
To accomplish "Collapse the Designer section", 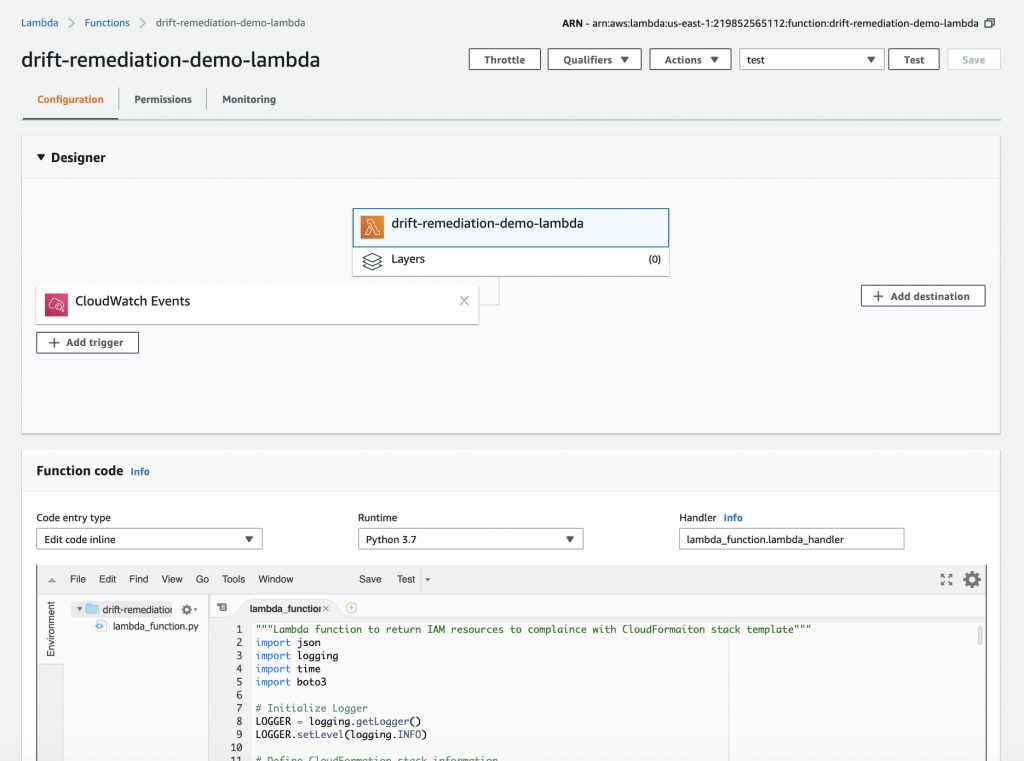I will click(x=40, y=157).
